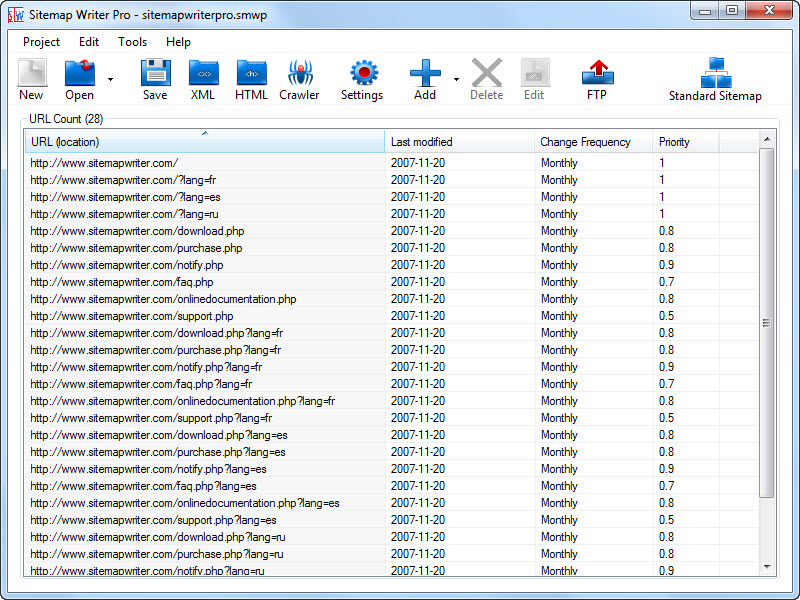Select the onlinedocumentation.php?lang=es URL row
Image resolution: width=800 pixels, height=600 pixels.
[391, 503]
